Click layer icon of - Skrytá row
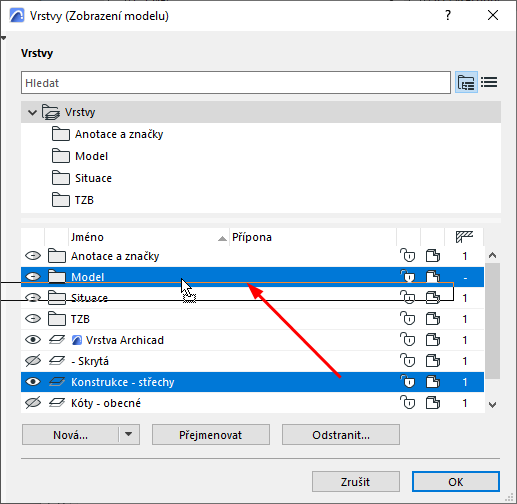The image size is (517, 504). pos(57,361)
